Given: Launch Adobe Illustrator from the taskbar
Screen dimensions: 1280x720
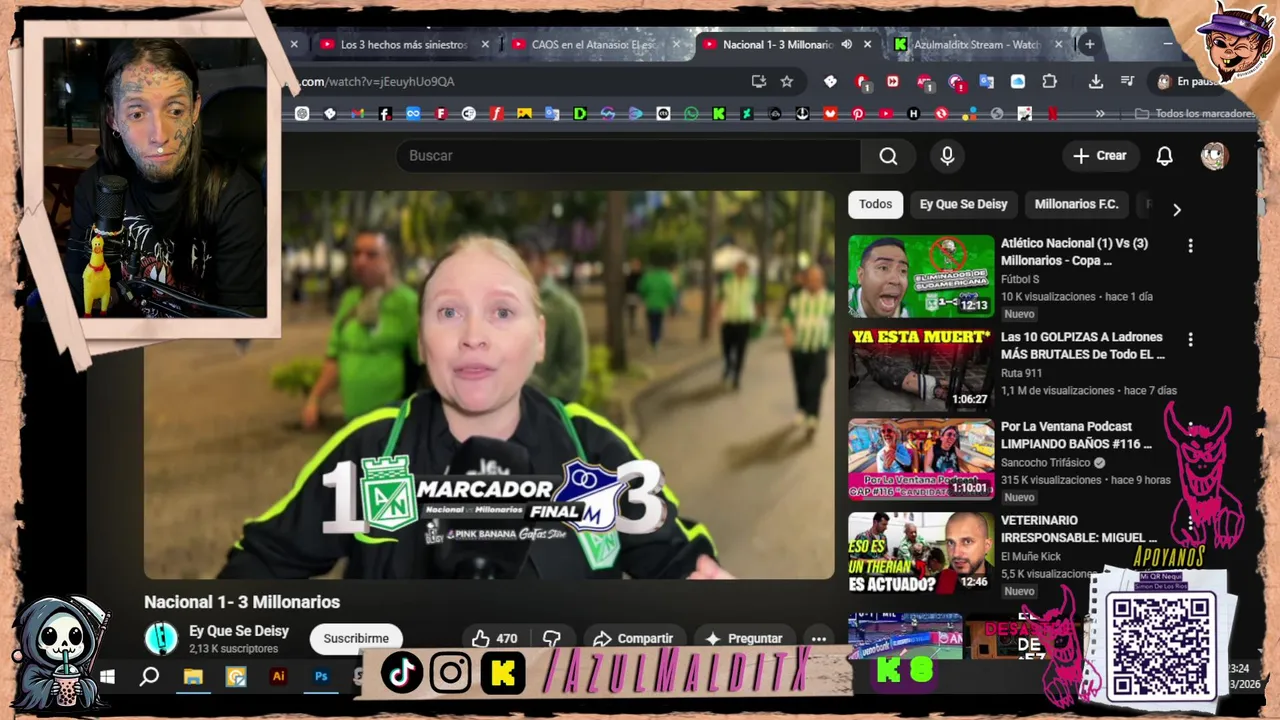Looking at the screenshot, I should [x=279, y=676].
